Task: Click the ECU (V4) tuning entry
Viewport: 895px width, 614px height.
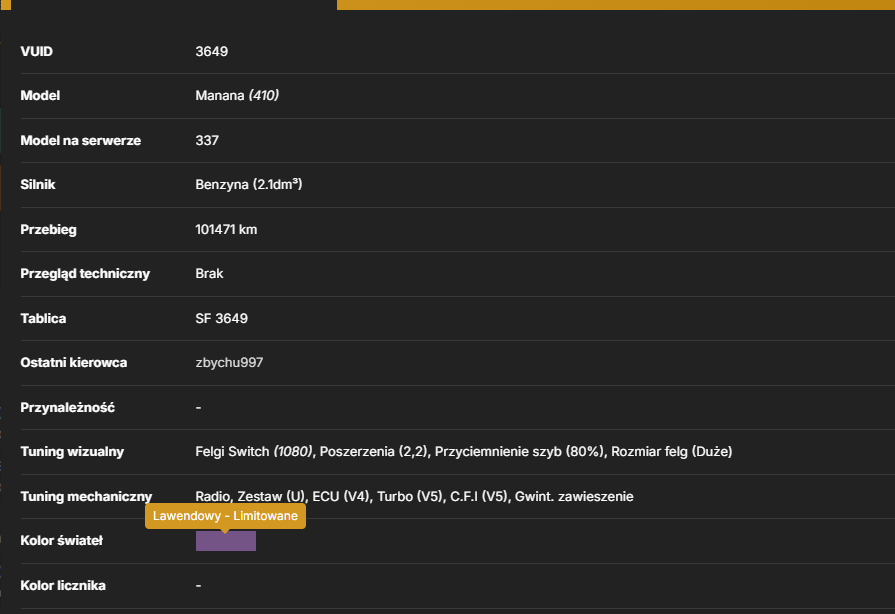Action: [x=341, y=496]
